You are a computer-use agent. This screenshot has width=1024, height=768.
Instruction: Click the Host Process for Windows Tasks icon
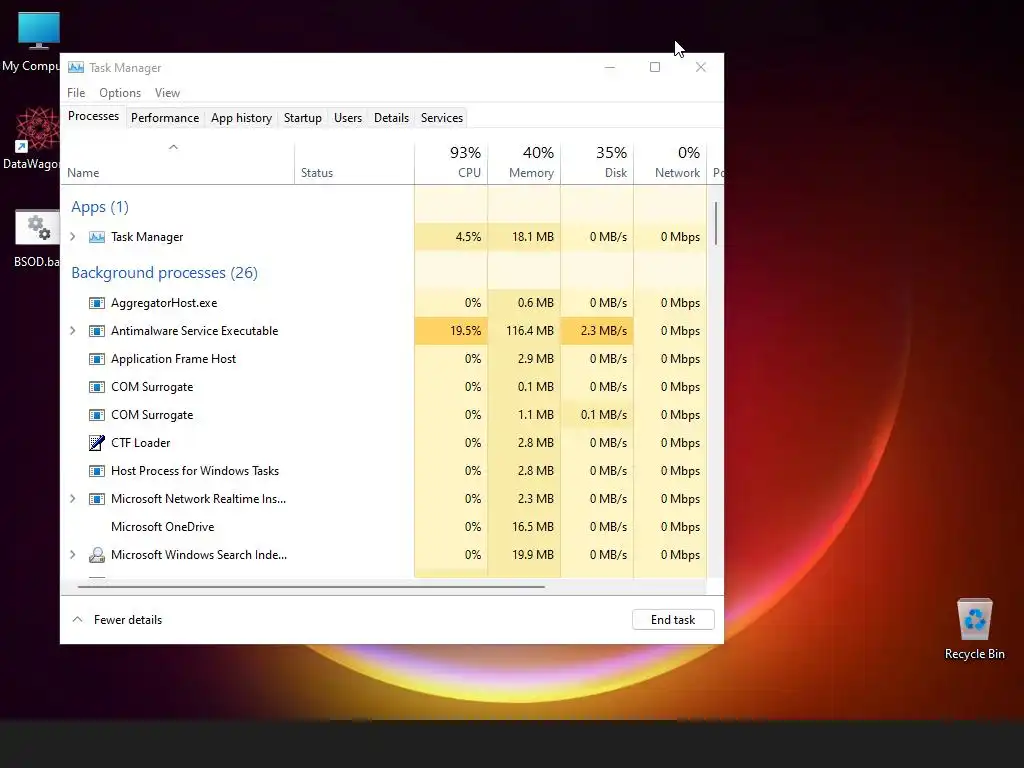97,471
